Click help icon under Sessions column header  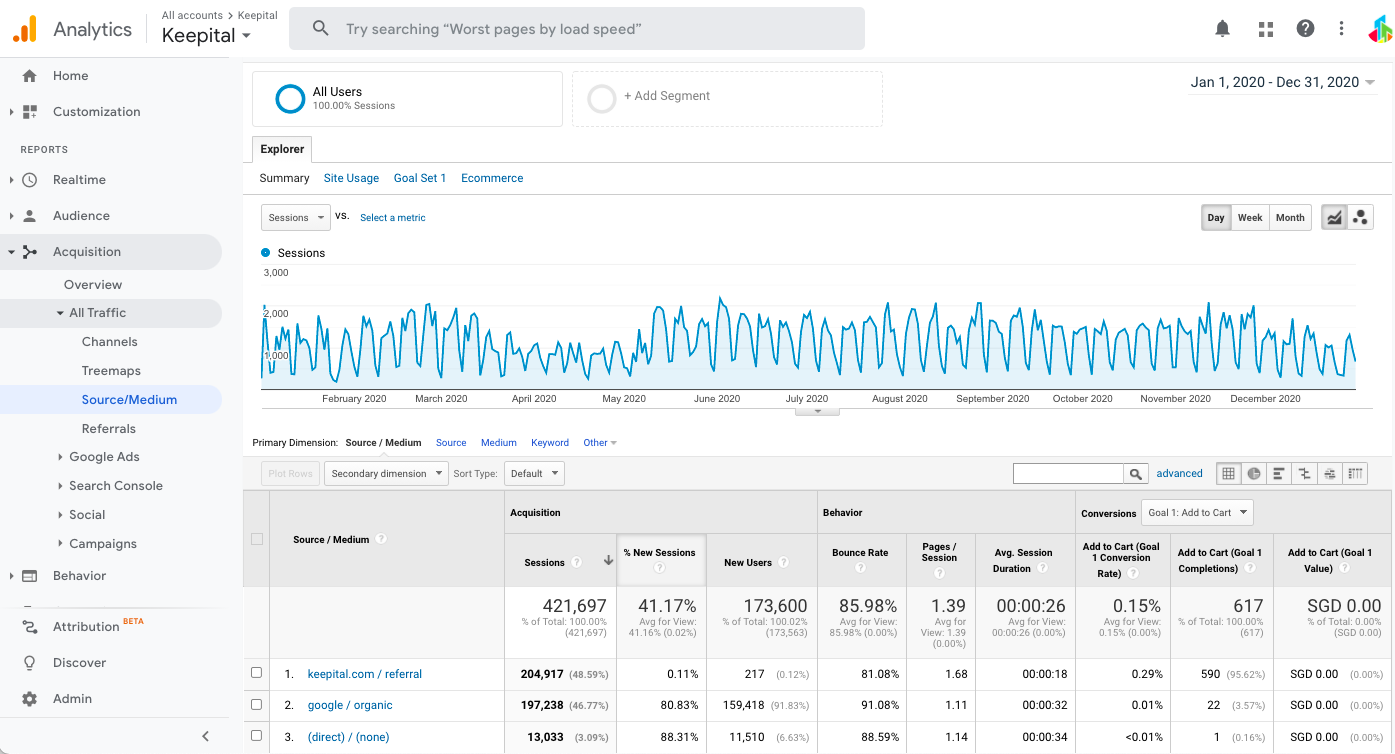pyautogui.click(x=577, y=562)
